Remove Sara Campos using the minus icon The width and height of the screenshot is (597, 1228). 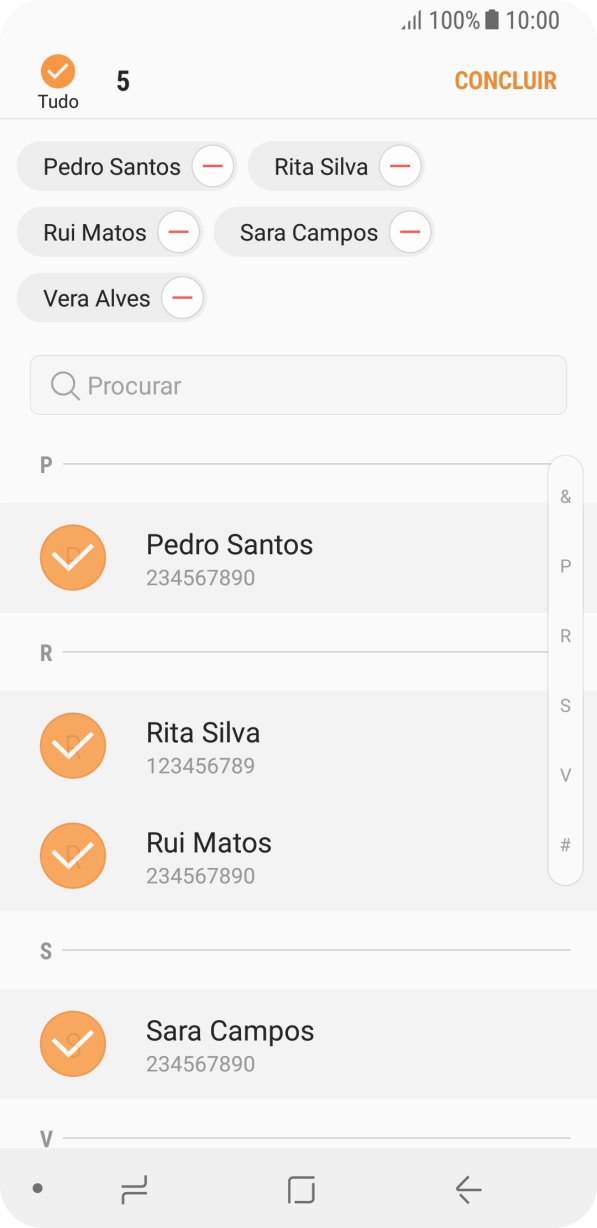coord(409,231)
